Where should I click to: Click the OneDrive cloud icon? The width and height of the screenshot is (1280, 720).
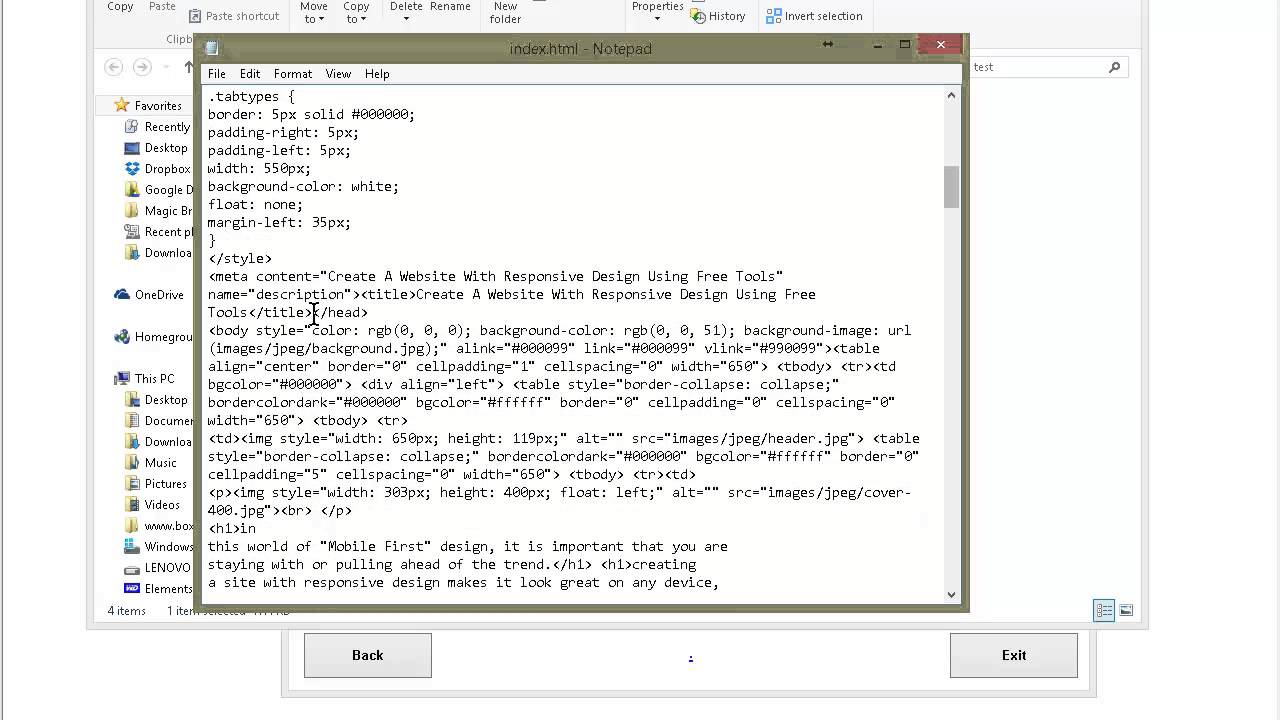[x=122, y=295]
